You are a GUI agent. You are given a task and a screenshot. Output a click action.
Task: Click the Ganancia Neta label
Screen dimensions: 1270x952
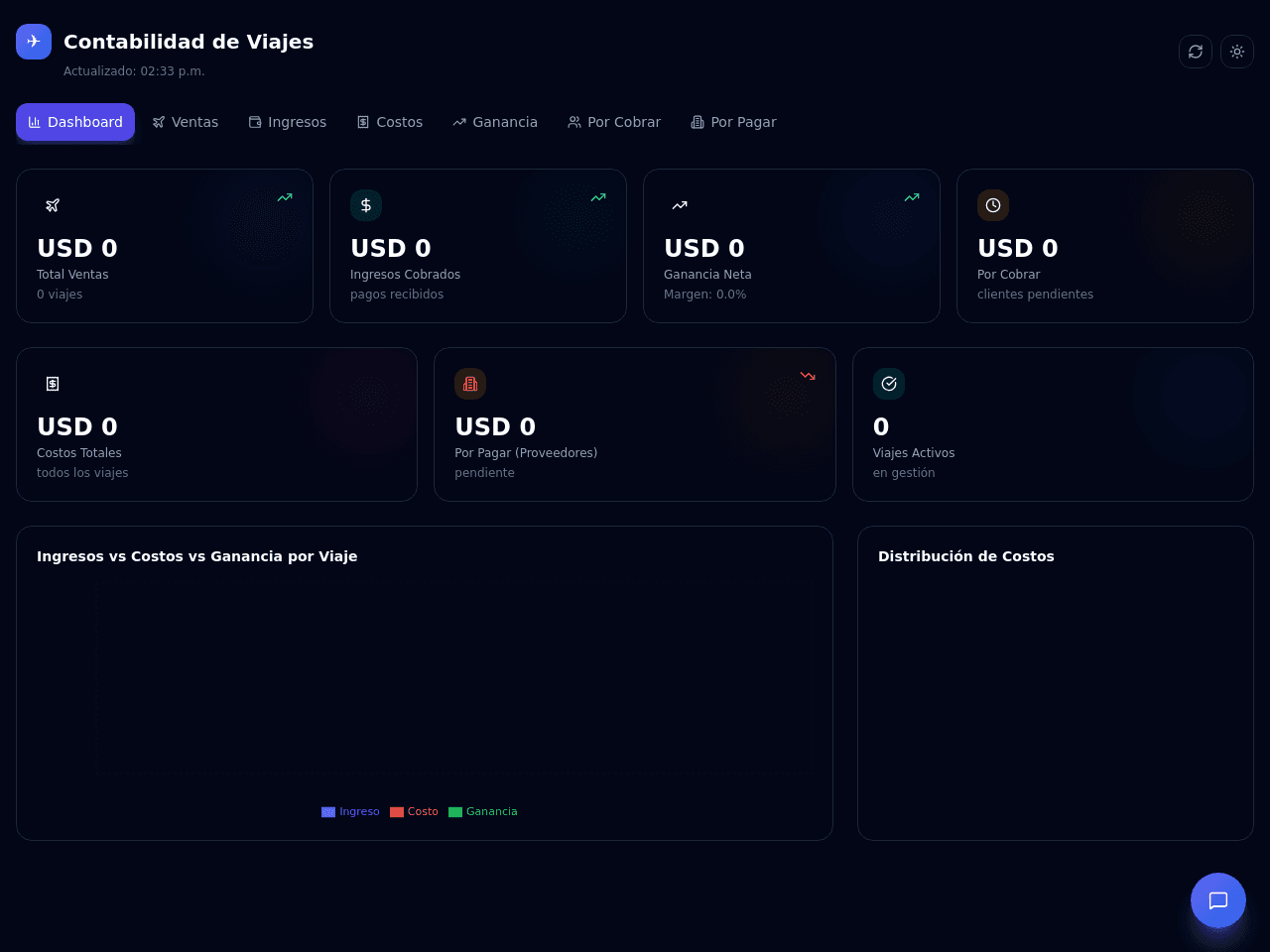(707, 275)
